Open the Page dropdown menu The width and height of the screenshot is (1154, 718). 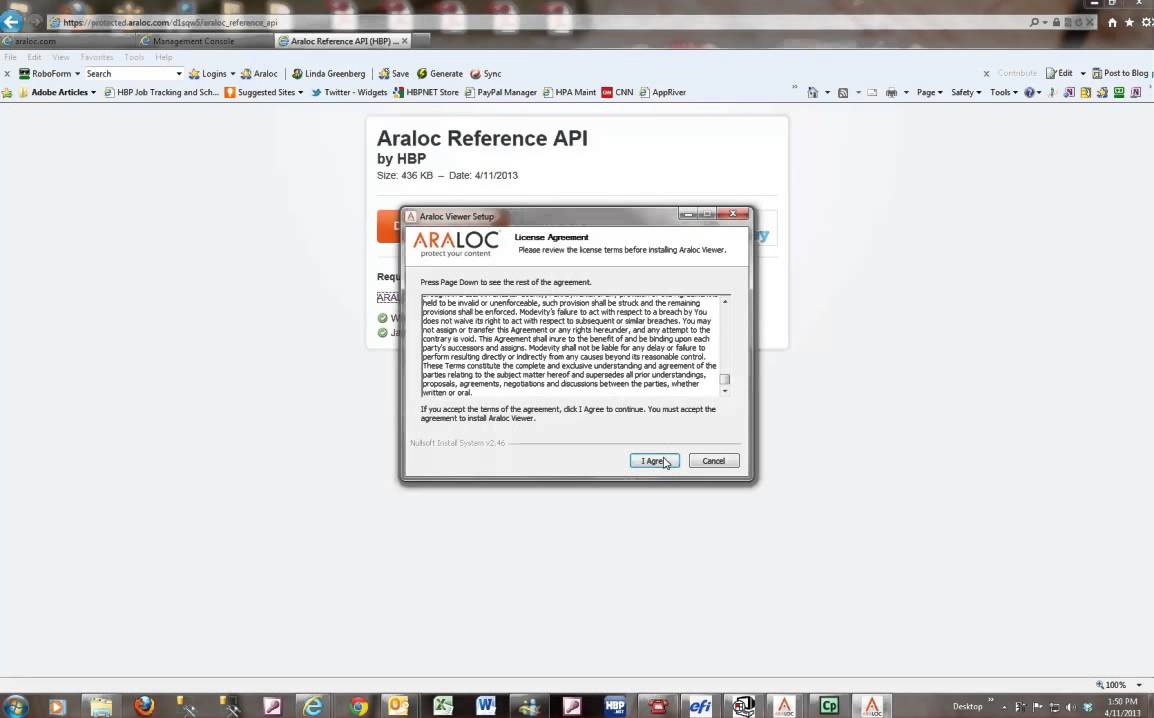point(930,93)
